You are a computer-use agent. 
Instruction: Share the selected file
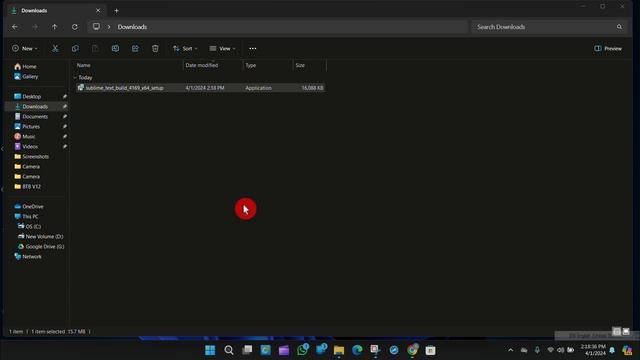[135, 49]
